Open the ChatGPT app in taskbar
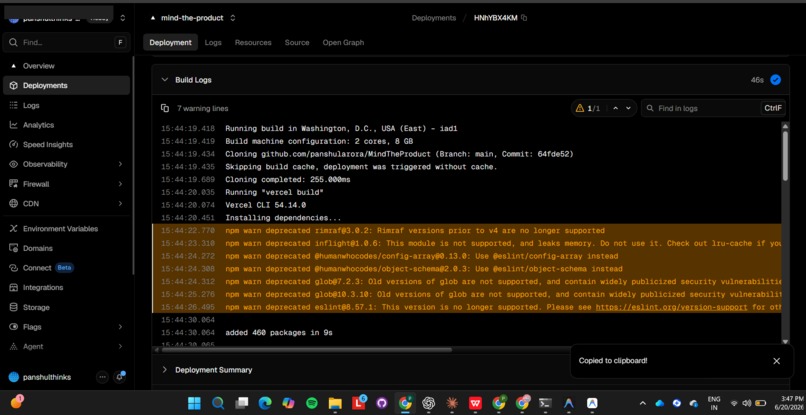 point(429,403)
